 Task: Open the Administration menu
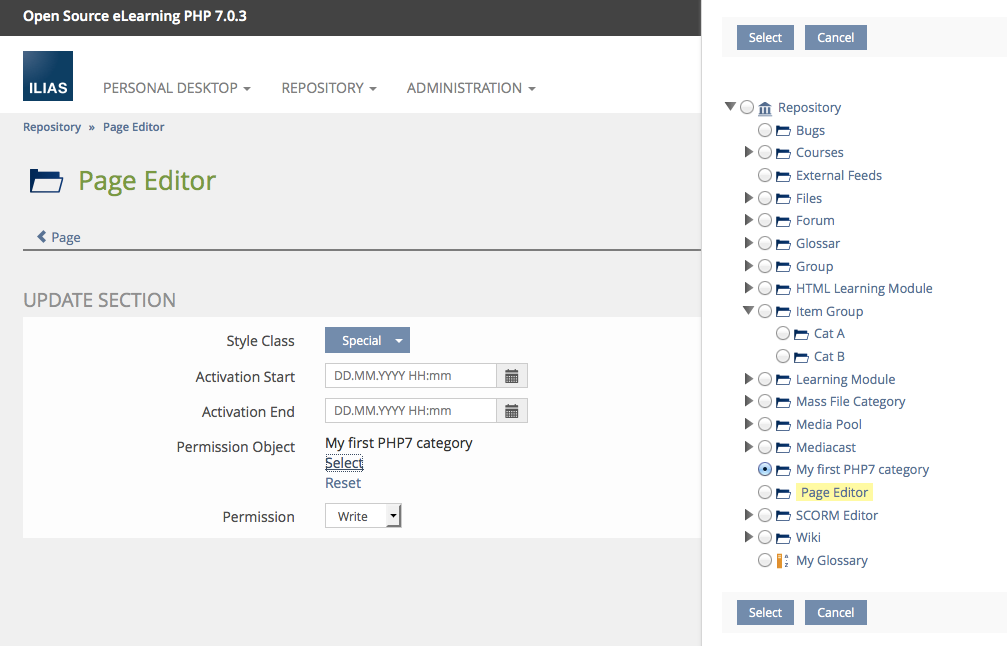(470, 88)
